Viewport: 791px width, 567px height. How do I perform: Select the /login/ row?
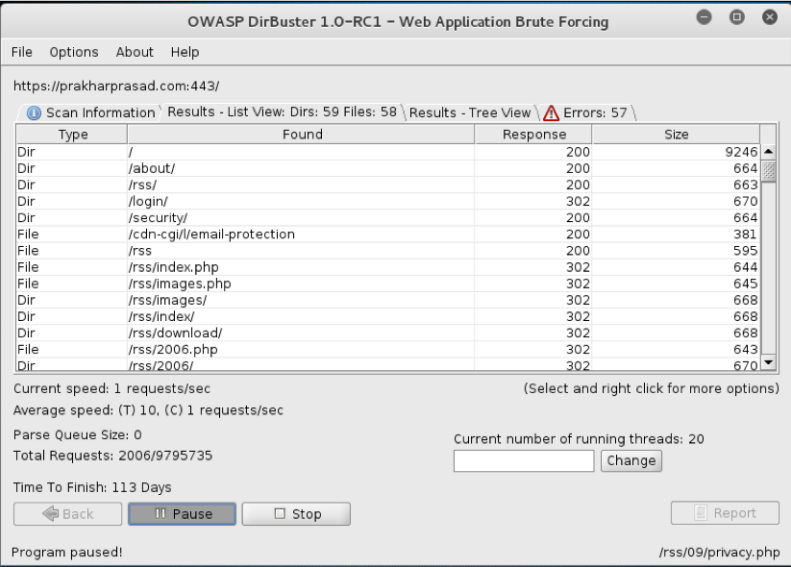(387, 201)
